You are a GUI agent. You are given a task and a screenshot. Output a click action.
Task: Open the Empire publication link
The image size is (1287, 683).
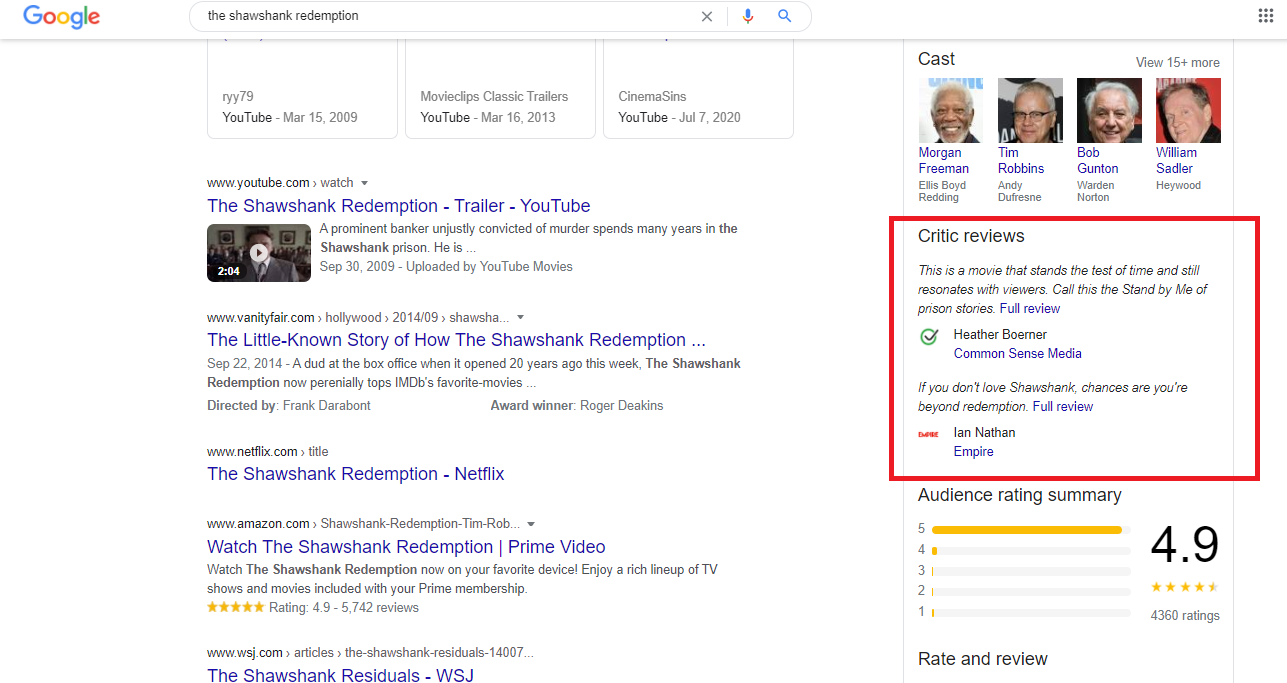tap(974, 452)
